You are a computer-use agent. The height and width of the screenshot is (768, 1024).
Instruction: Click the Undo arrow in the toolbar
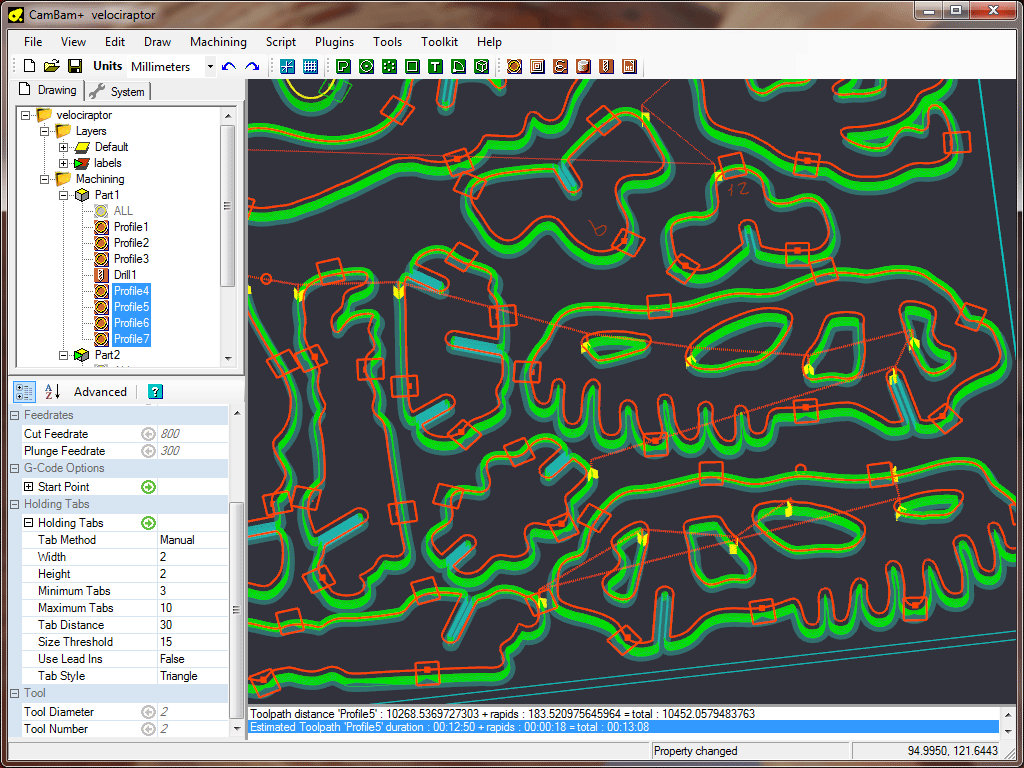click(229, 67)
